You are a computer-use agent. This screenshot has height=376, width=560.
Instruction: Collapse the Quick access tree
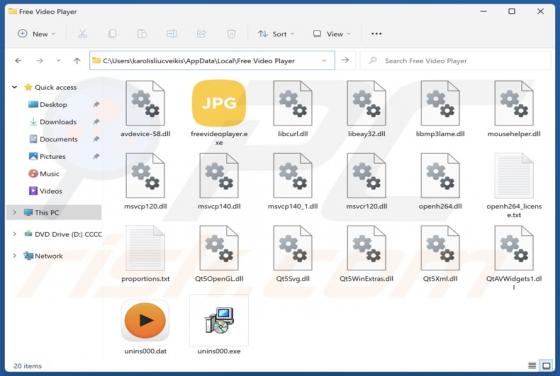(14, 87)
